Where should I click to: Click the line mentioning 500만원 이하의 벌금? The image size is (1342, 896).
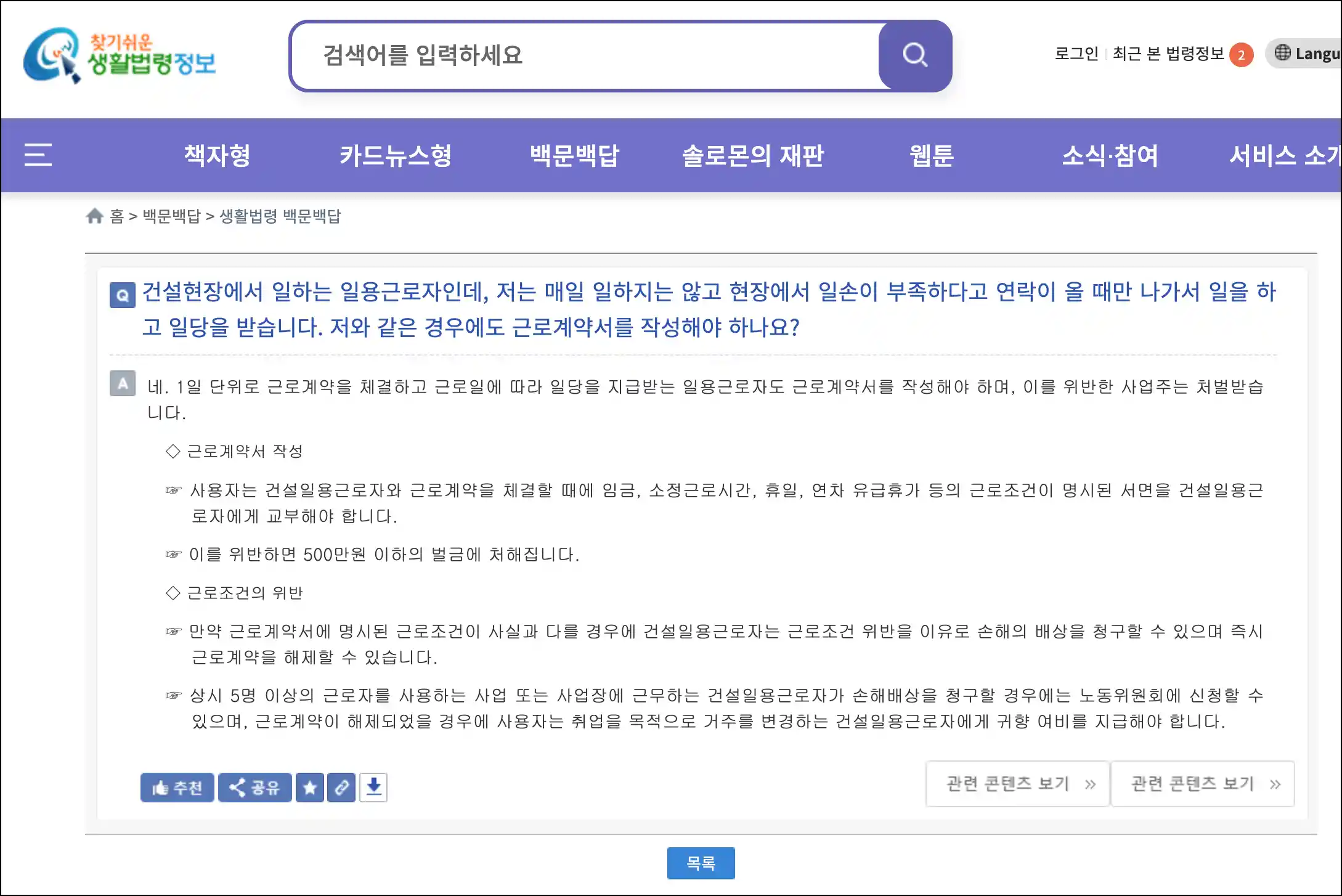coord(384,555)
